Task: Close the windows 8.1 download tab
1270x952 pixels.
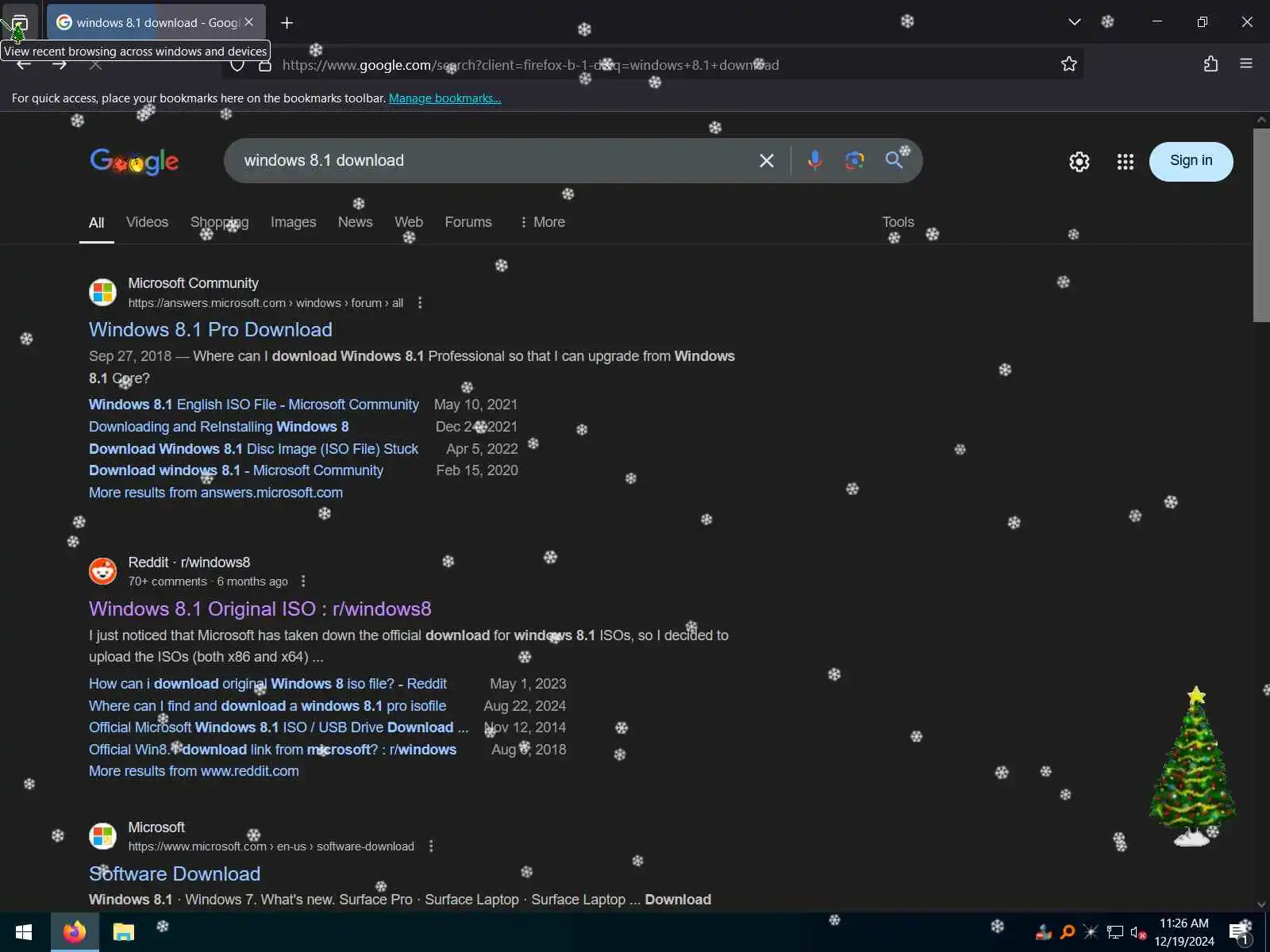Action: (249, 22)
